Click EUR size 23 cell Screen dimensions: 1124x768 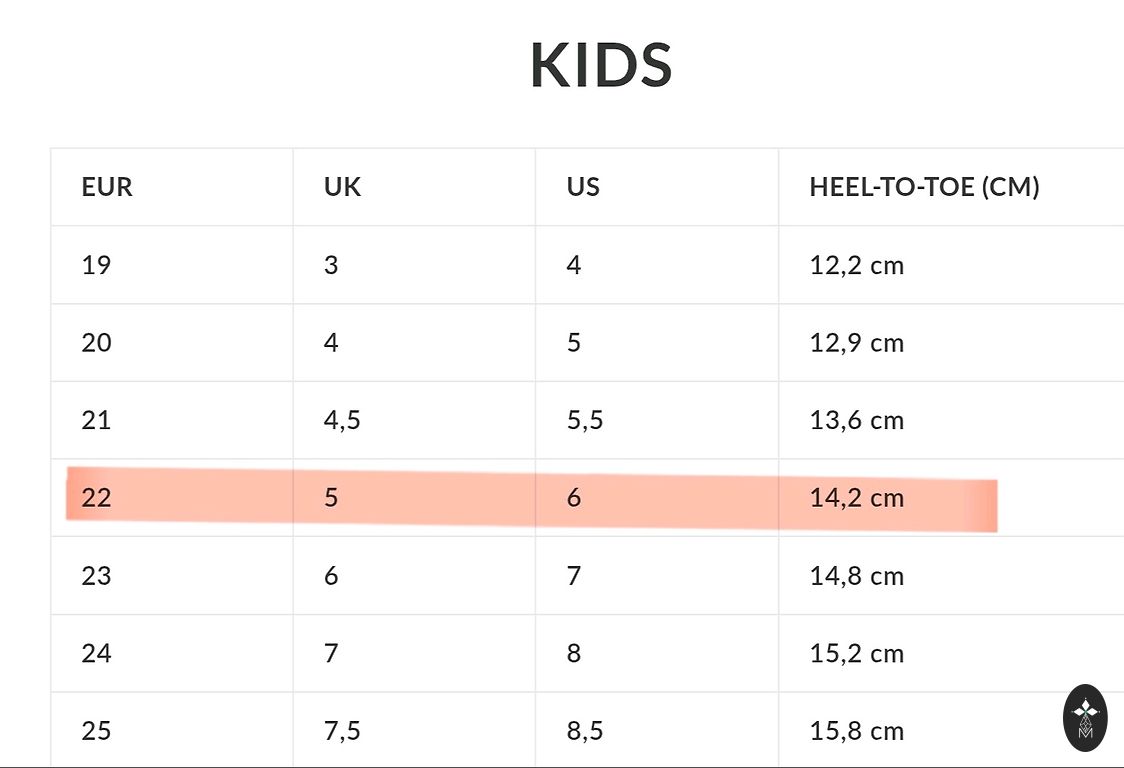click(96, 576)
